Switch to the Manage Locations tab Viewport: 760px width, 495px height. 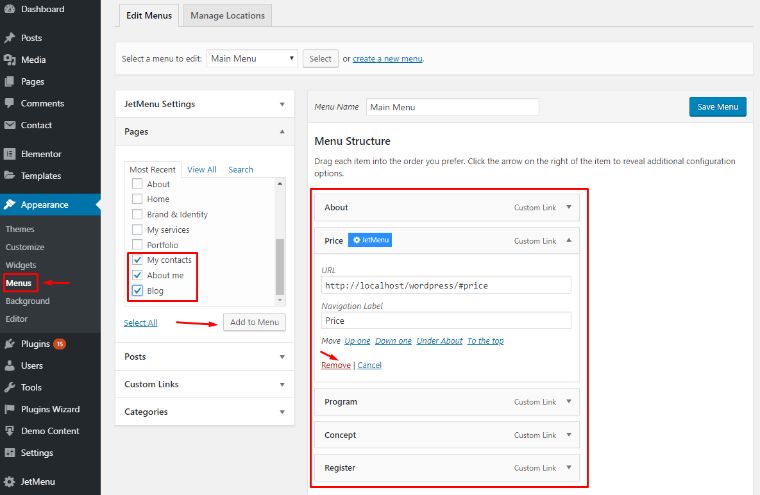click(x=229, y=16)
